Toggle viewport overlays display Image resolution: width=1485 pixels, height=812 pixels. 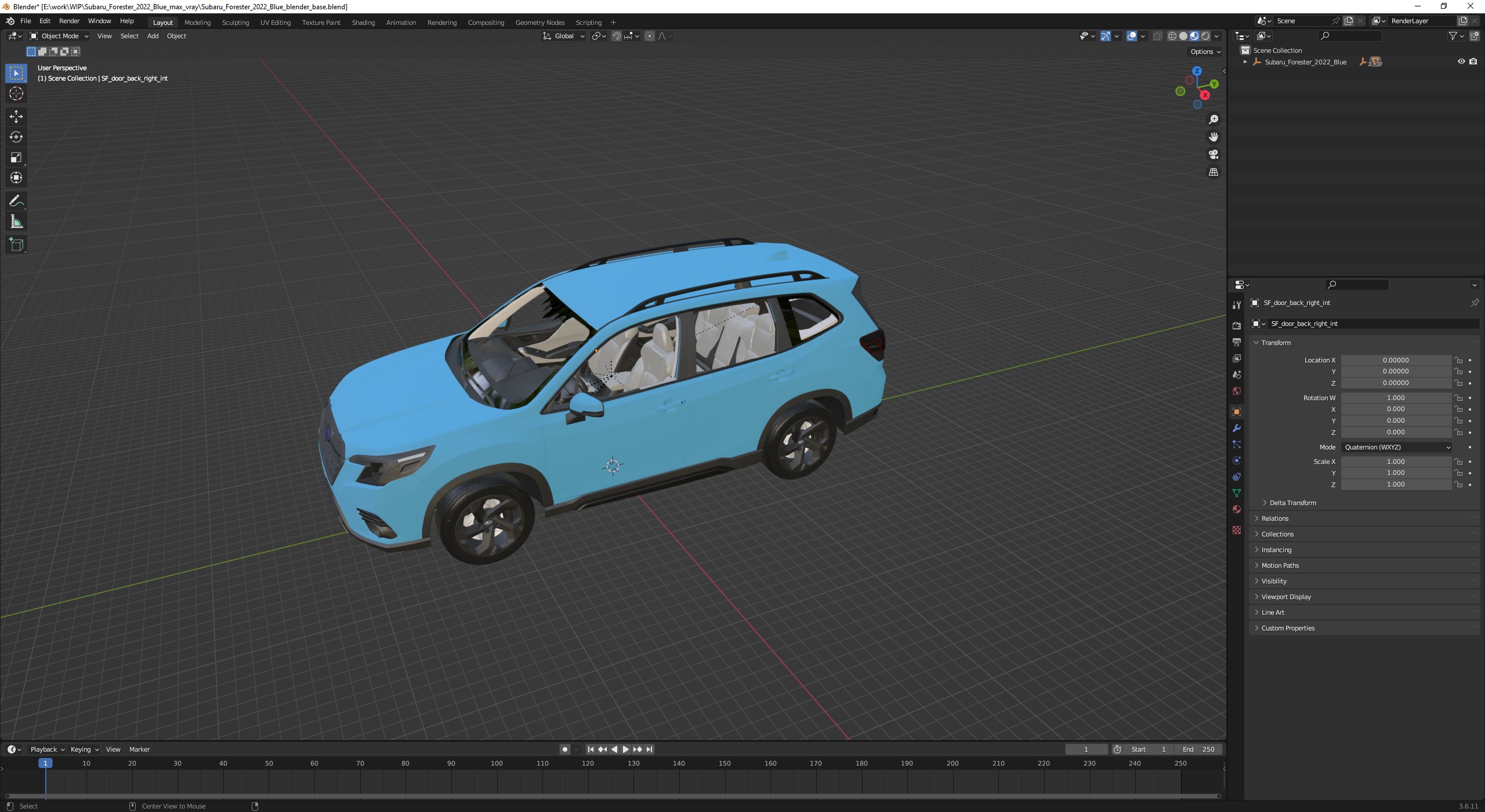tap(1131, 36)
